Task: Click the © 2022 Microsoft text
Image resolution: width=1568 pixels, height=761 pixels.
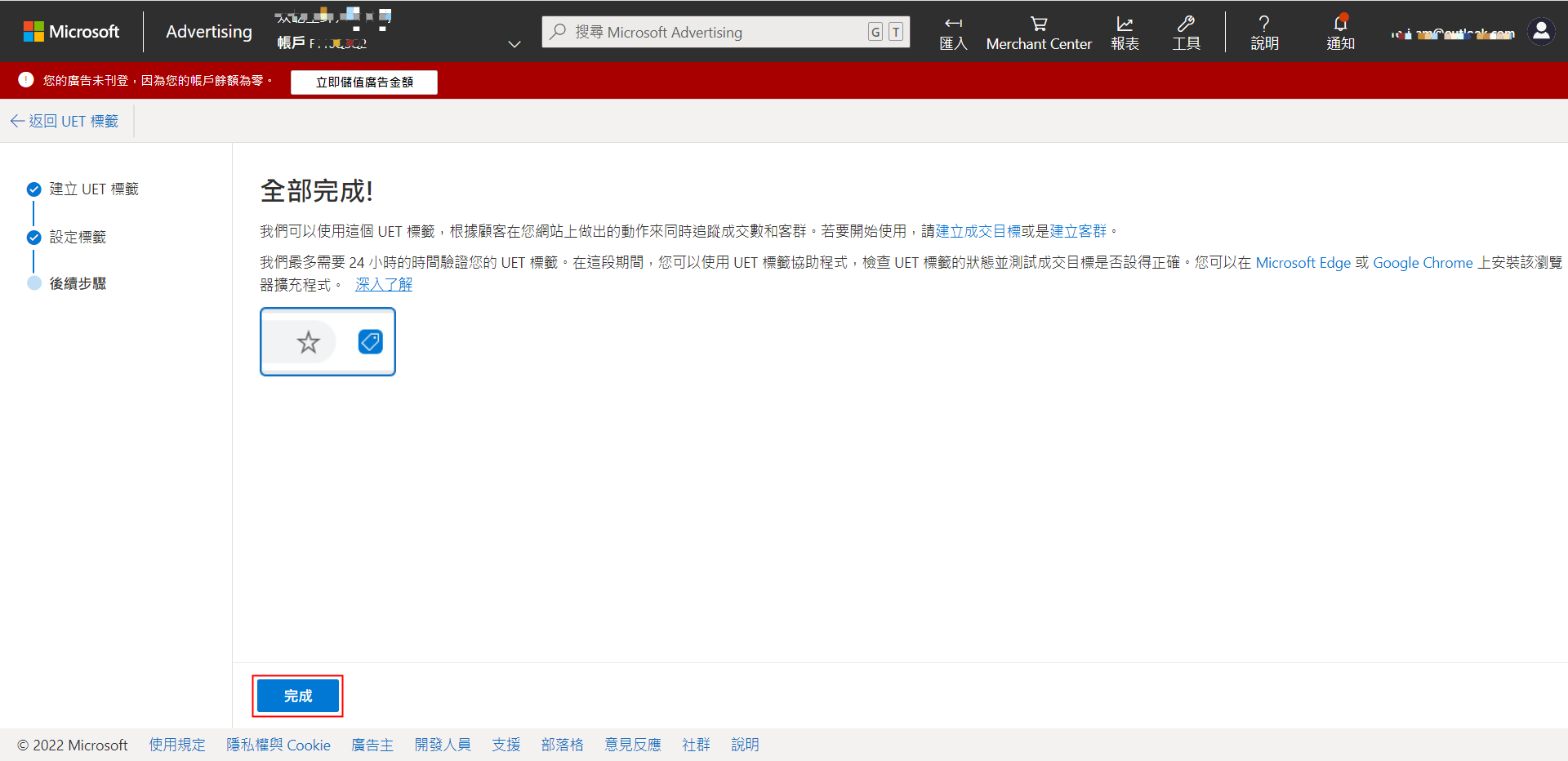Action: (x=73, y=745)
